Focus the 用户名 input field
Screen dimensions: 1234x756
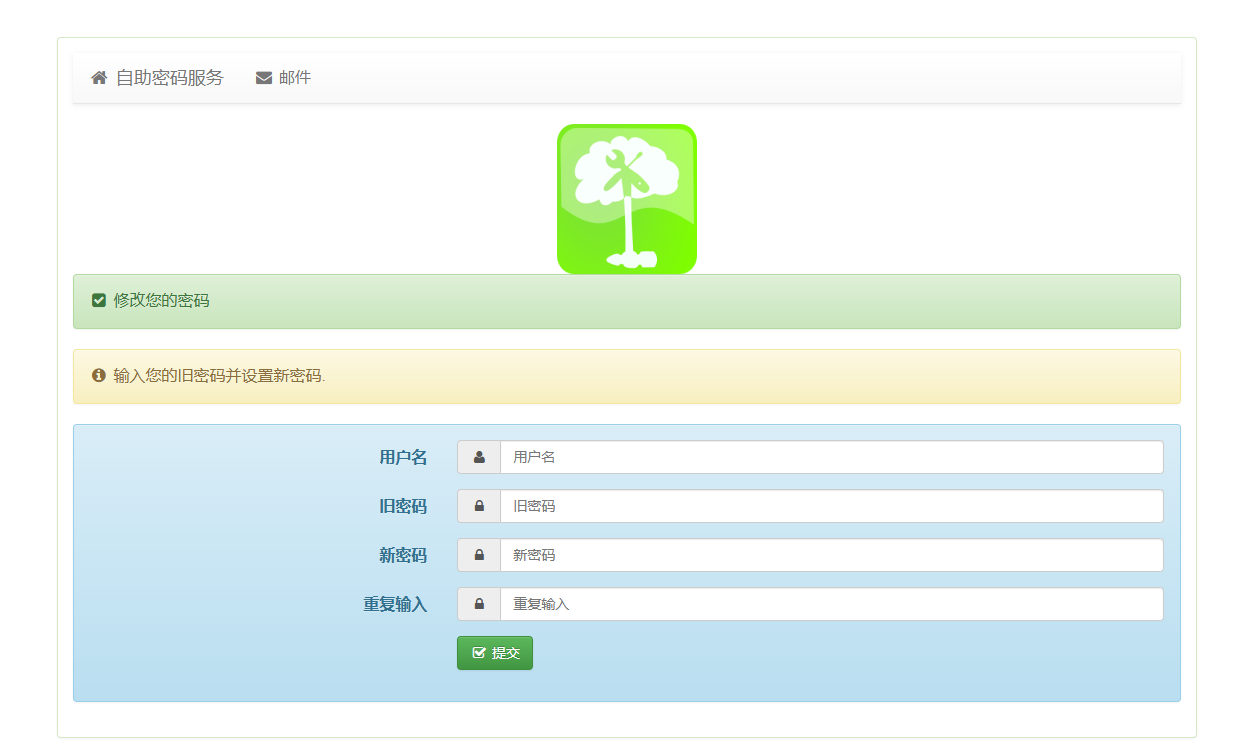point(832,457)
